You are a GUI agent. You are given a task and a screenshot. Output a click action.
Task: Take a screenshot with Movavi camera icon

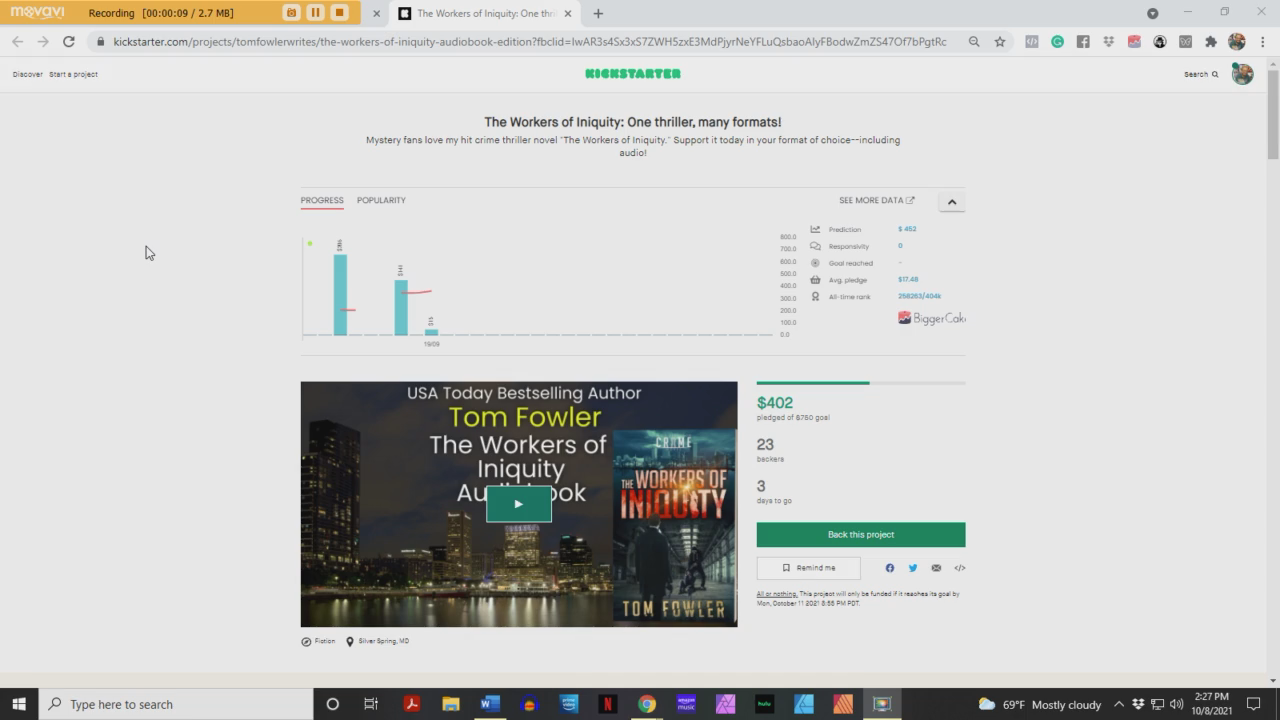[x=291, y=13]
